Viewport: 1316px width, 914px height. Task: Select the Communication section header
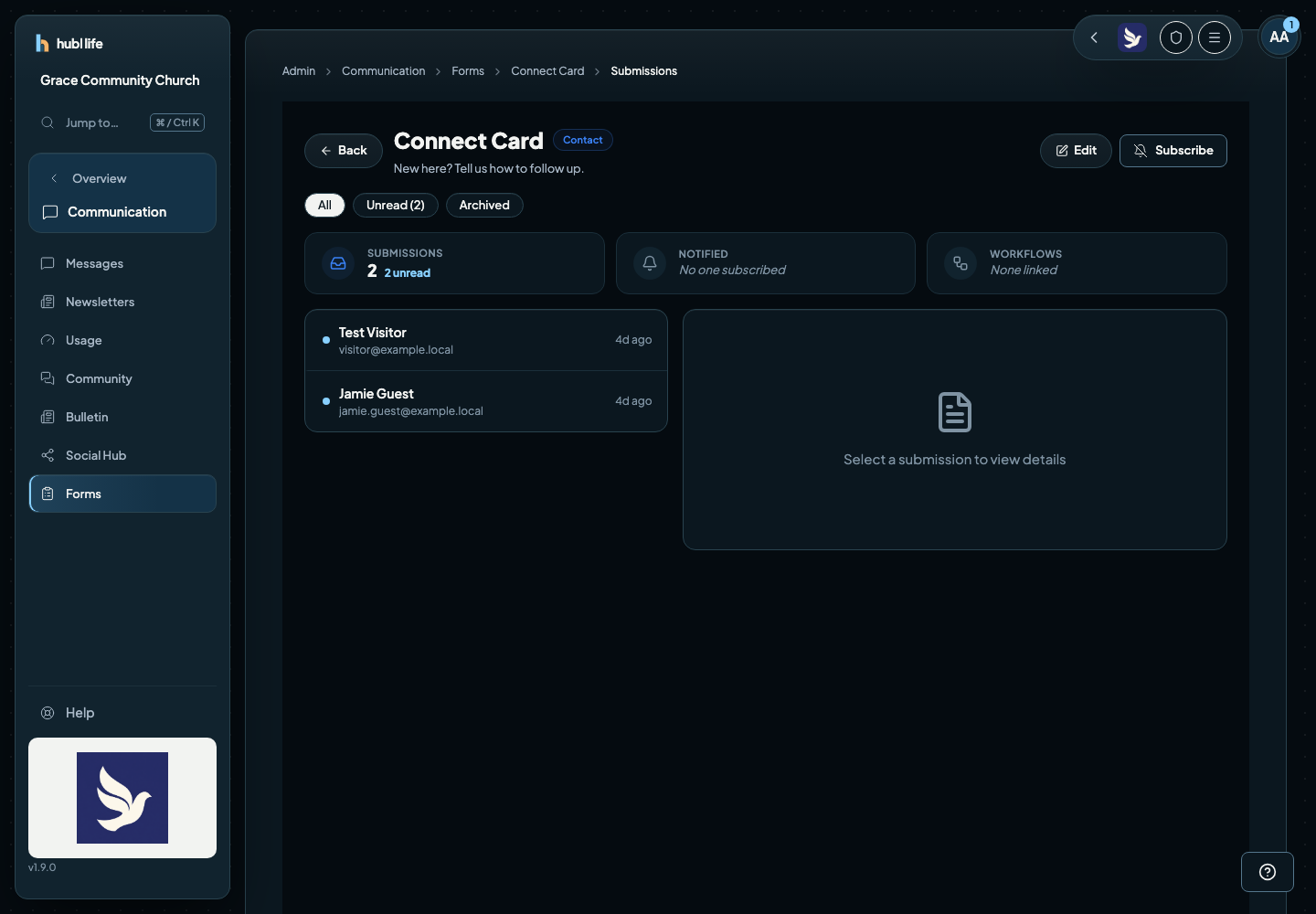point(122,212)
